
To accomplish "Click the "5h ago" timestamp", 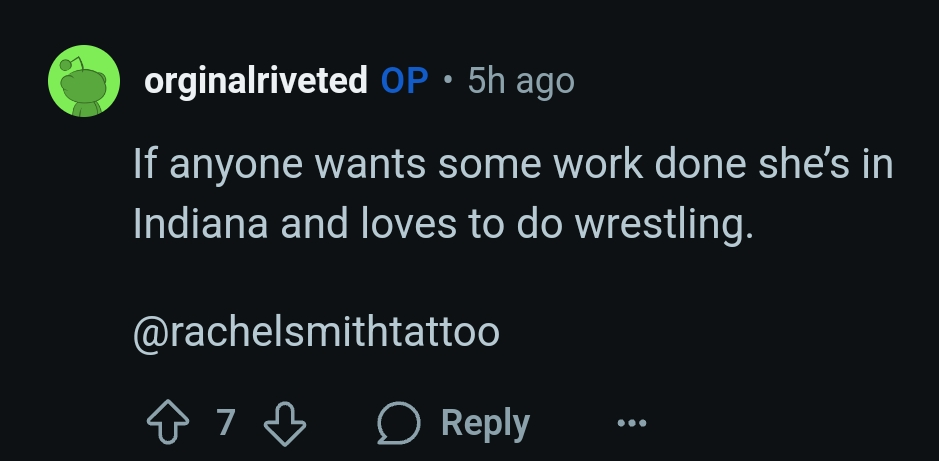I will (x=521, y=81).
